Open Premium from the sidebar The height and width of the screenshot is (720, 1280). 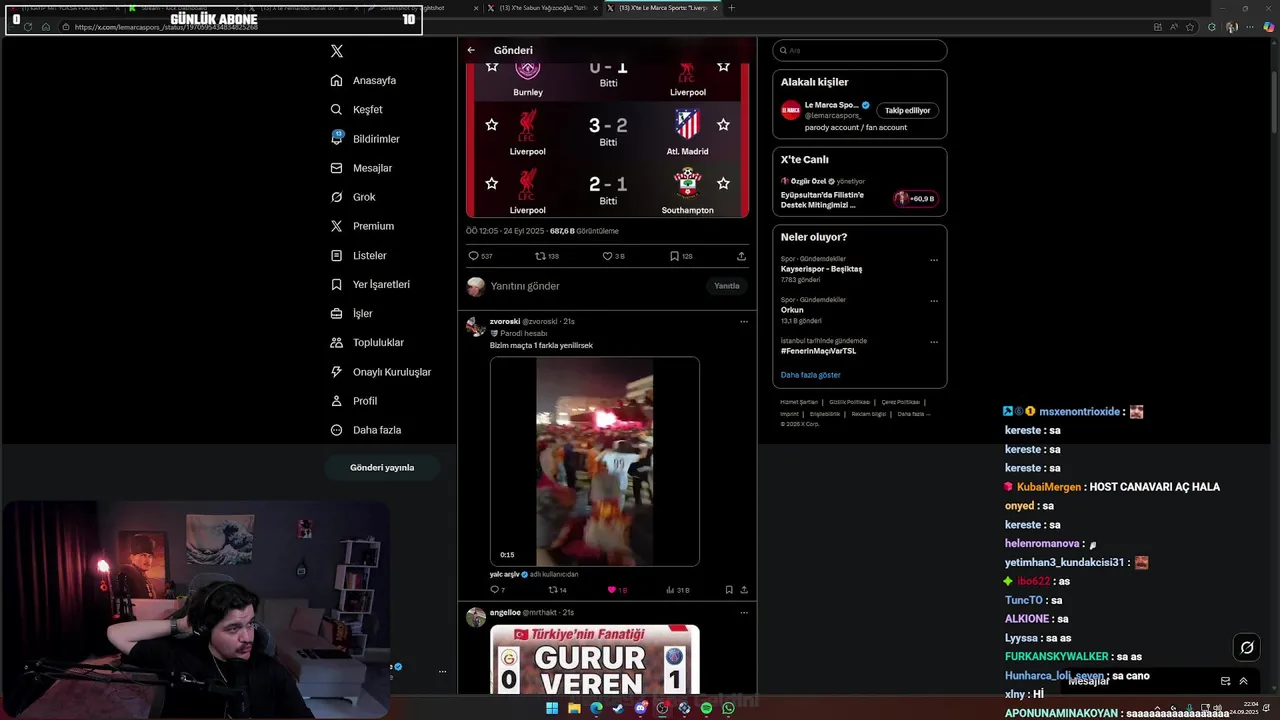(x=362, y=226)
